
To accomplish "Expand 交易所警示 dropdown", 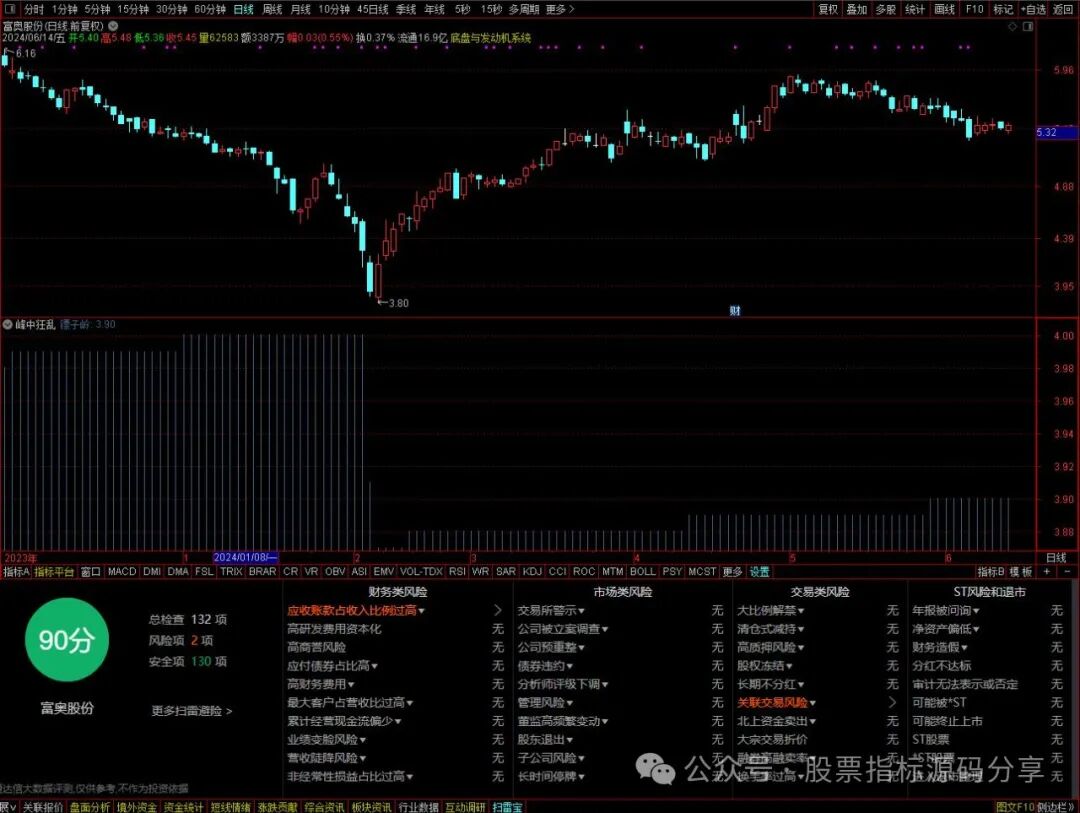I will click(551, 610).
